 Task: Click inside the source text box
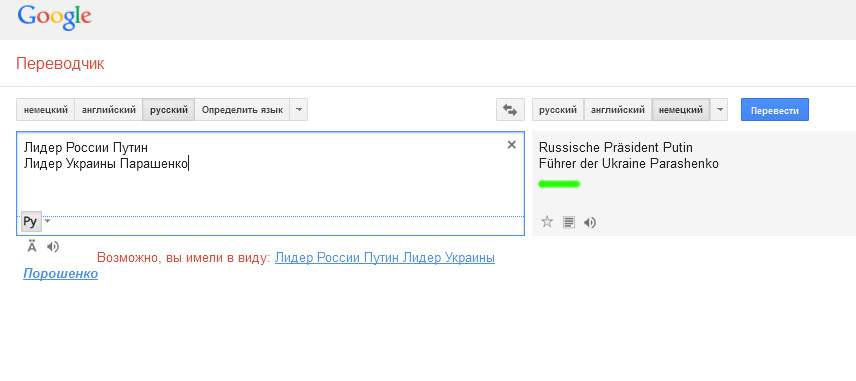tap(270, 183)
